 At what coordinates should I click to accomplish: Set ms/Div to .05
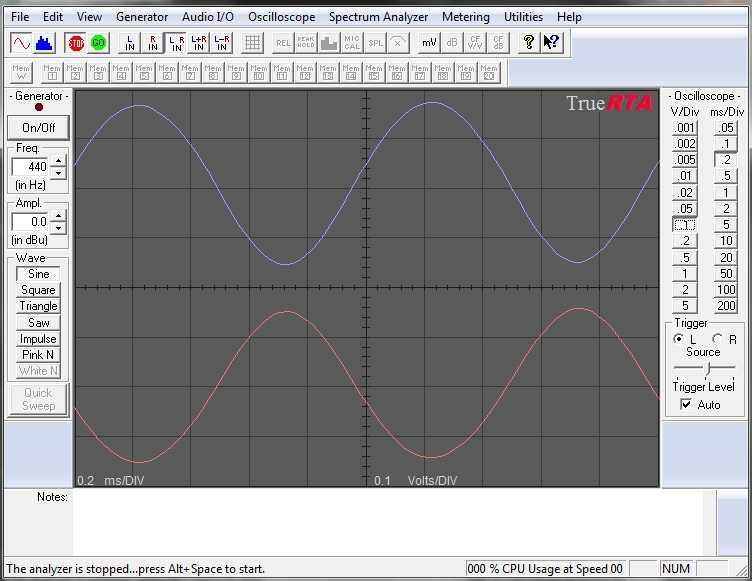point(726,128)
